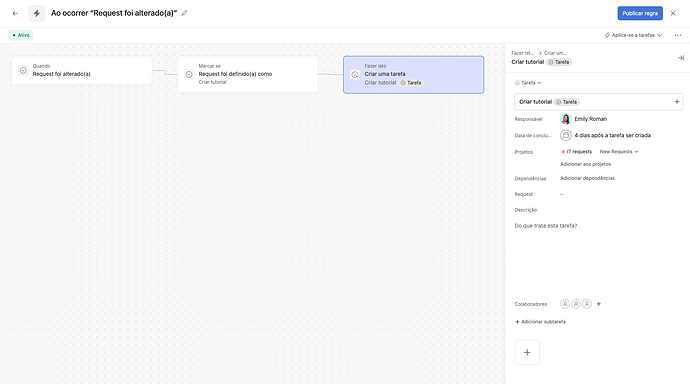Click the lightning bolt rule icon
The image size is (690, 384).
pos(37,13)
